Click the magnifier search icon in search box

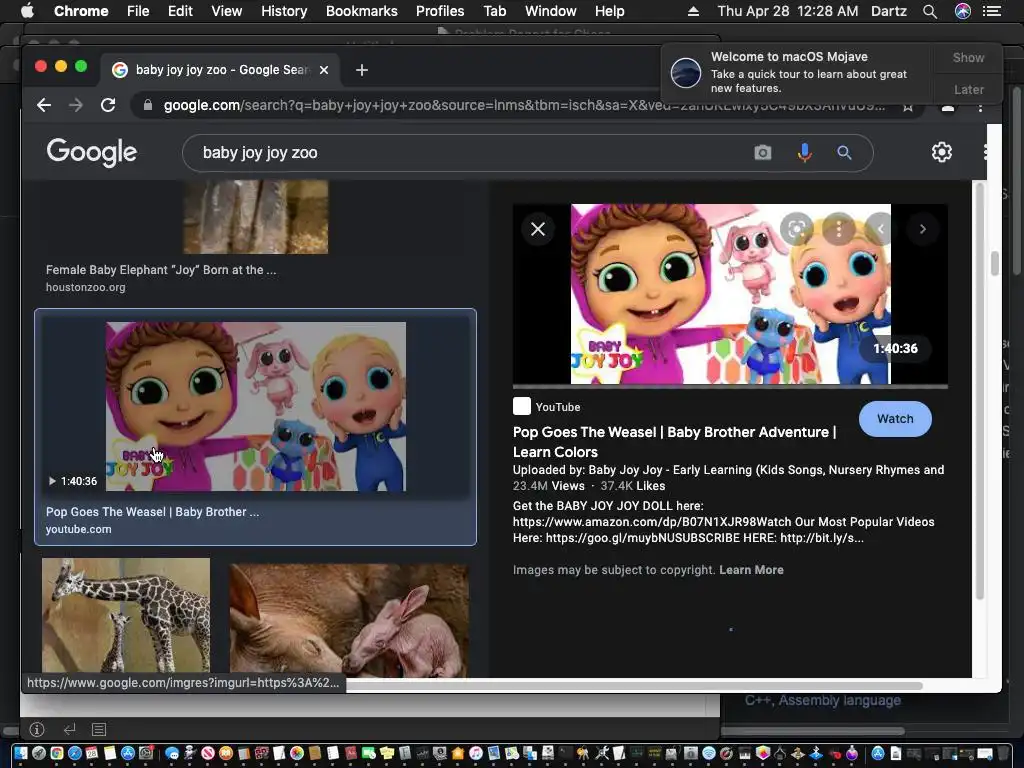click(x=844, y=153)
